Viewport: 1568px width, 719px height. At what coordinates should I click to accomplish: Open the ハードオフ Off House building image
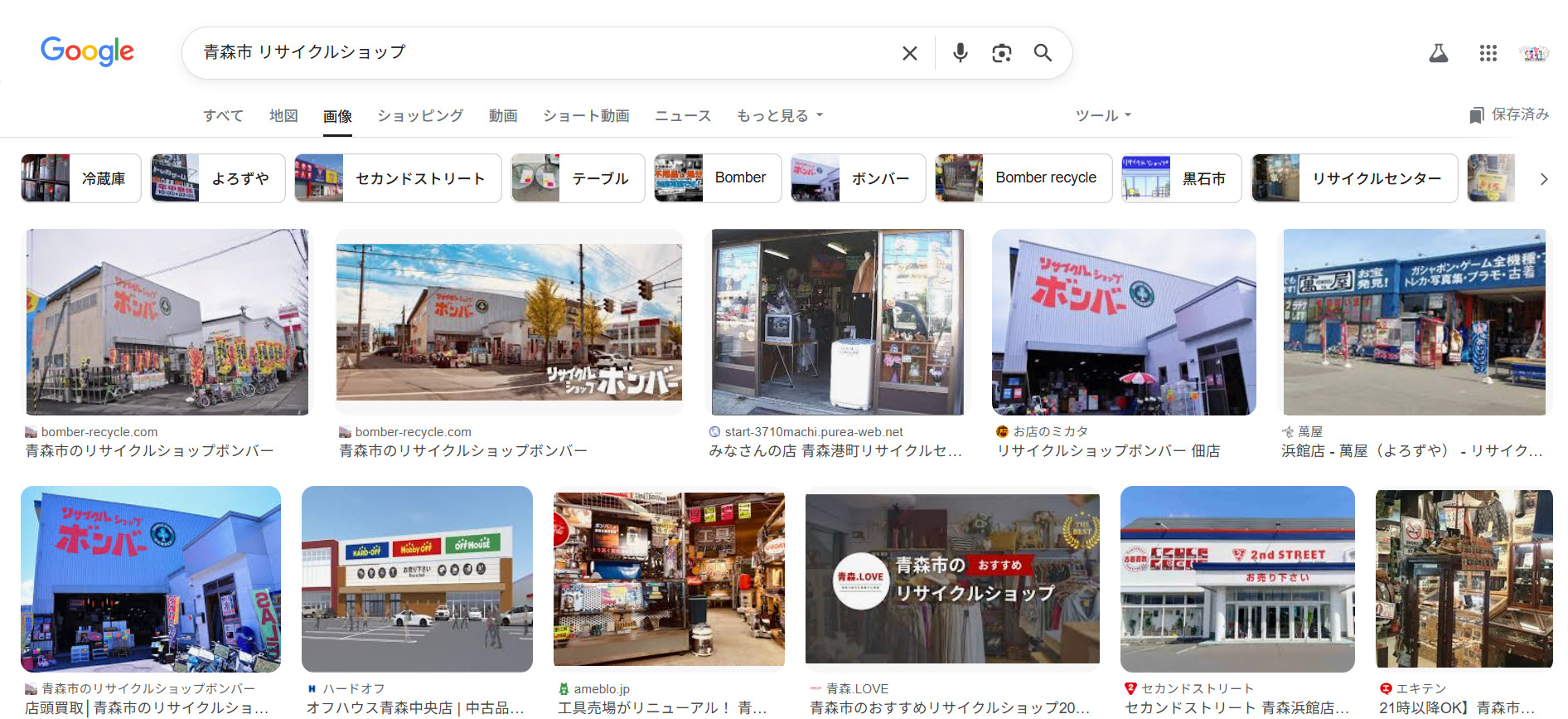point(417,579)
